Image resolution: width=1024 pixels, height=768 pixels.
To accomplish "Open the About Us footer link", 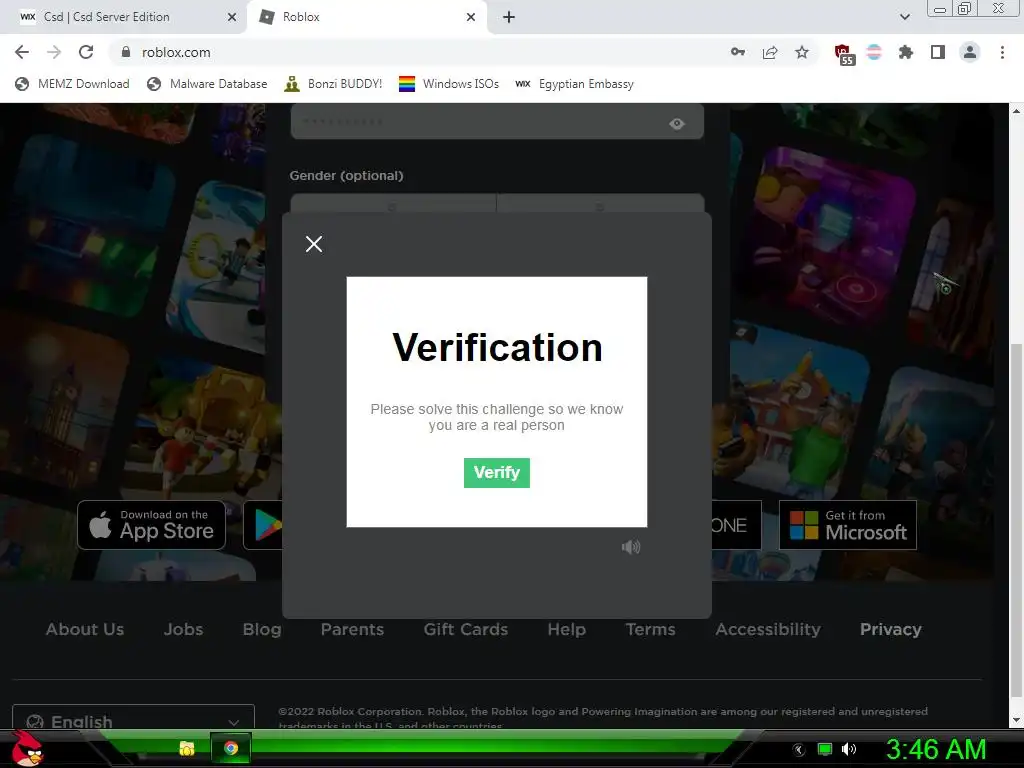I will 85,630.
